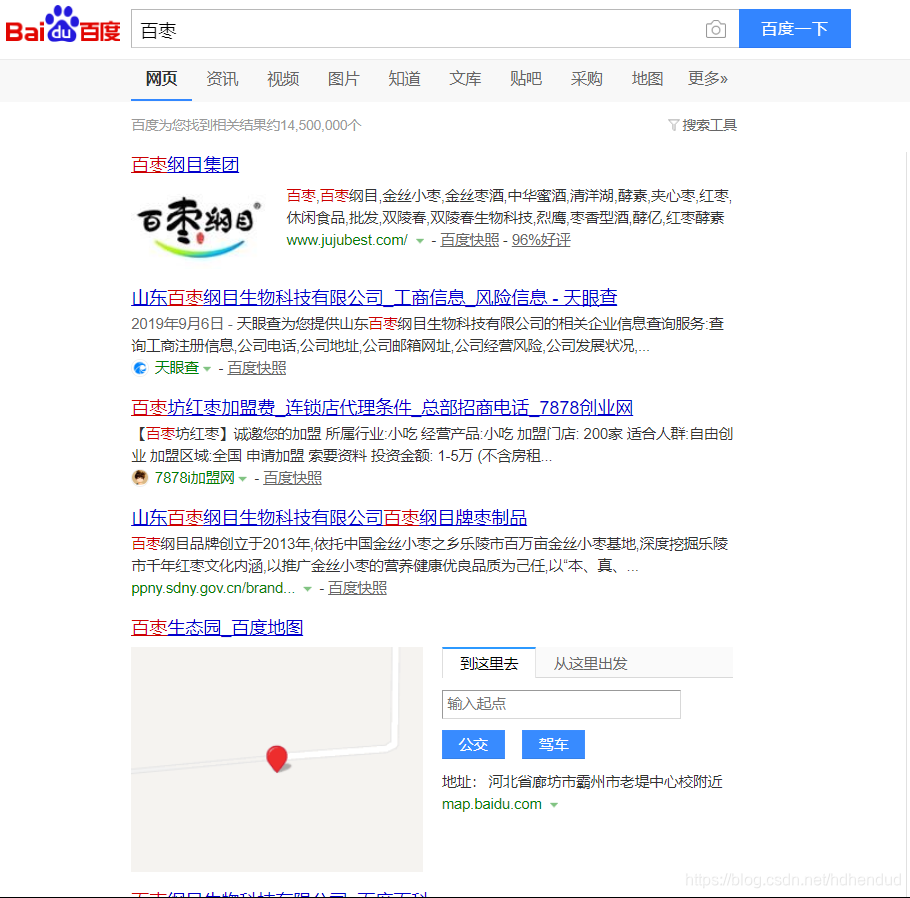Click result count text 约14,500,000个
The width and height of the screenshot is (910, 898).
[x=313, y=125]
